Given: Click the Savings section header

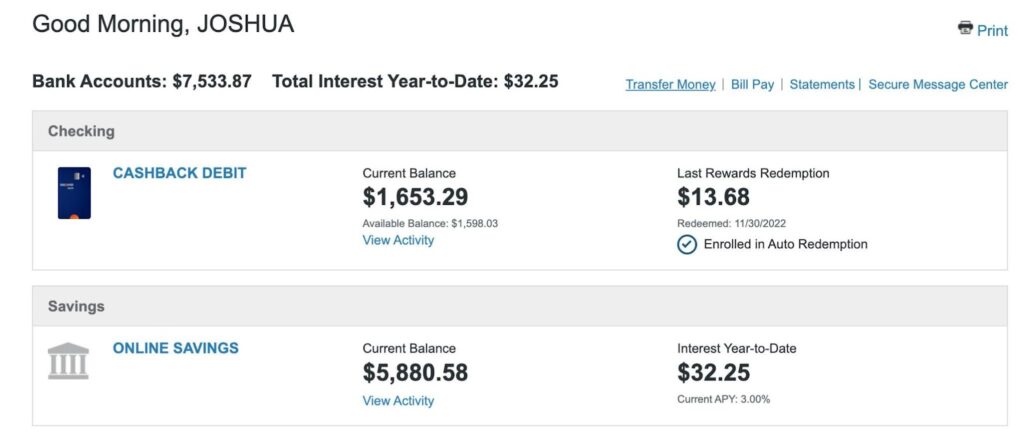Looking at the screenshot, I should pos(76,306).
